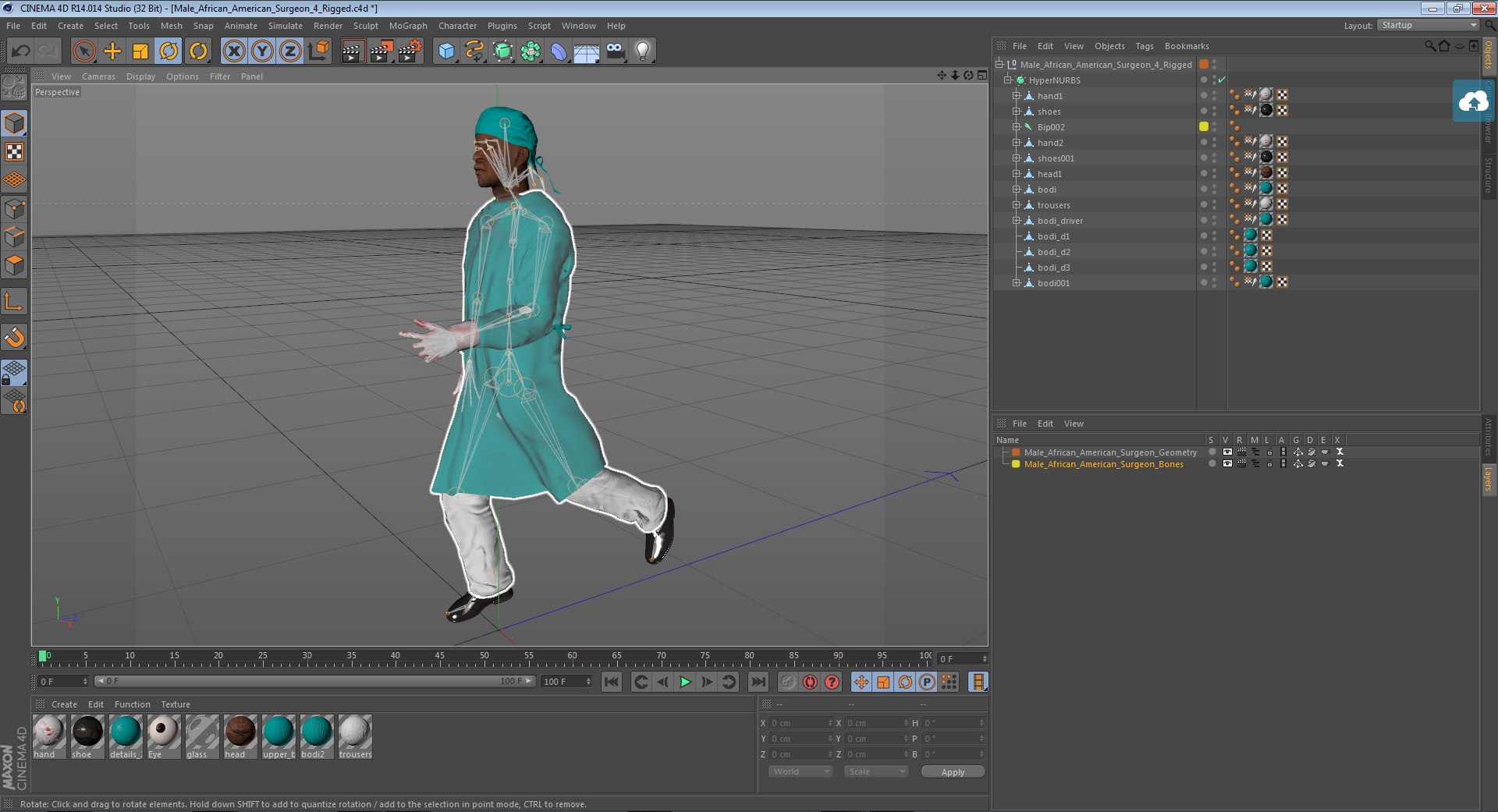
Task: Open the array modeling objects icon
Action: tap(531, 51)
